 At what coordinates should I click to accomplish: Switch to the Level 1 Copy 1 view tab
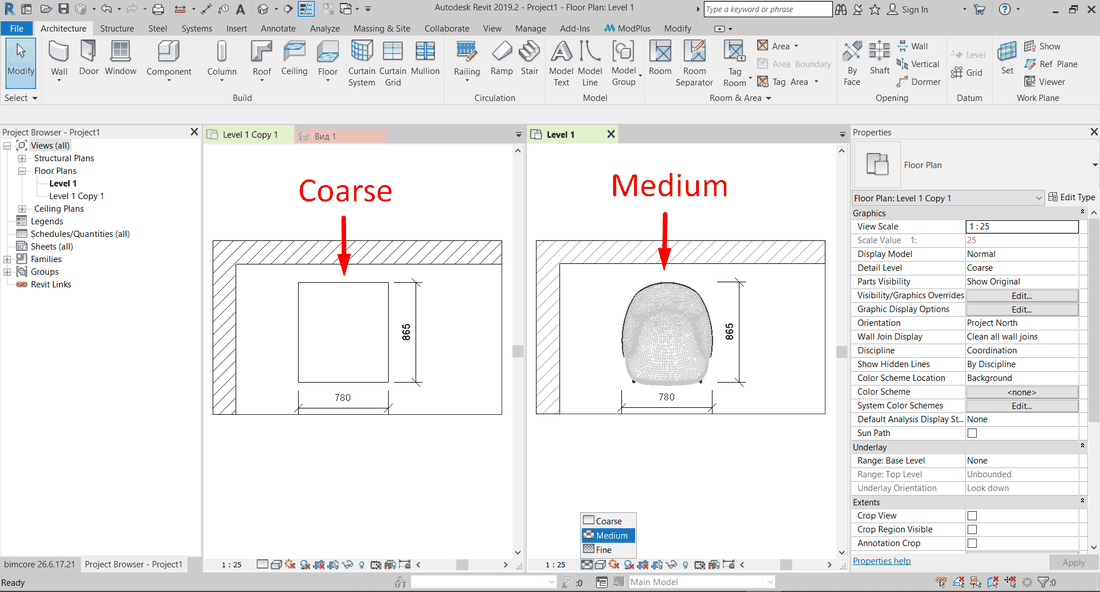click(250, 135)
